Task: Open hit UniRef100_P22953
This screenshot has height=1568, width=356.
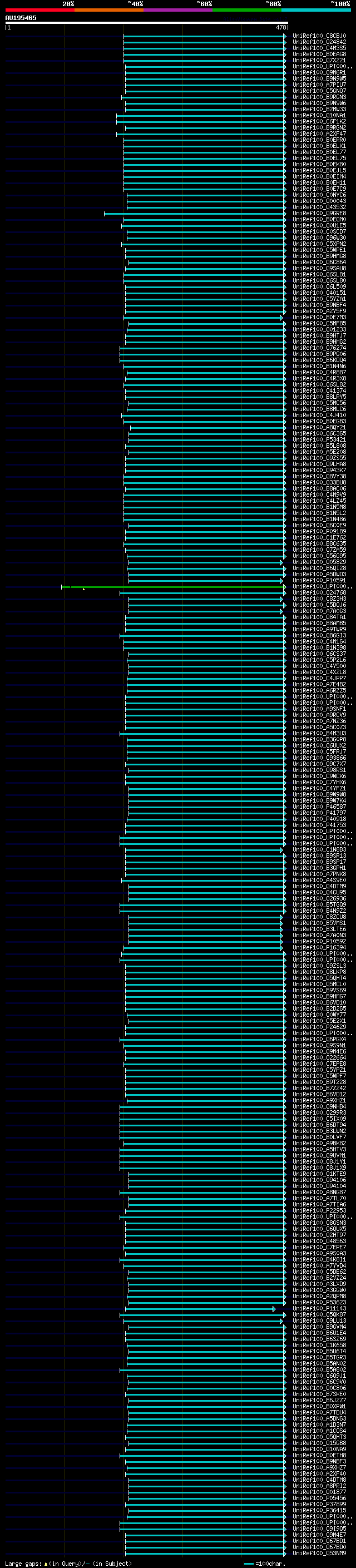Action: click(319, 1210)
